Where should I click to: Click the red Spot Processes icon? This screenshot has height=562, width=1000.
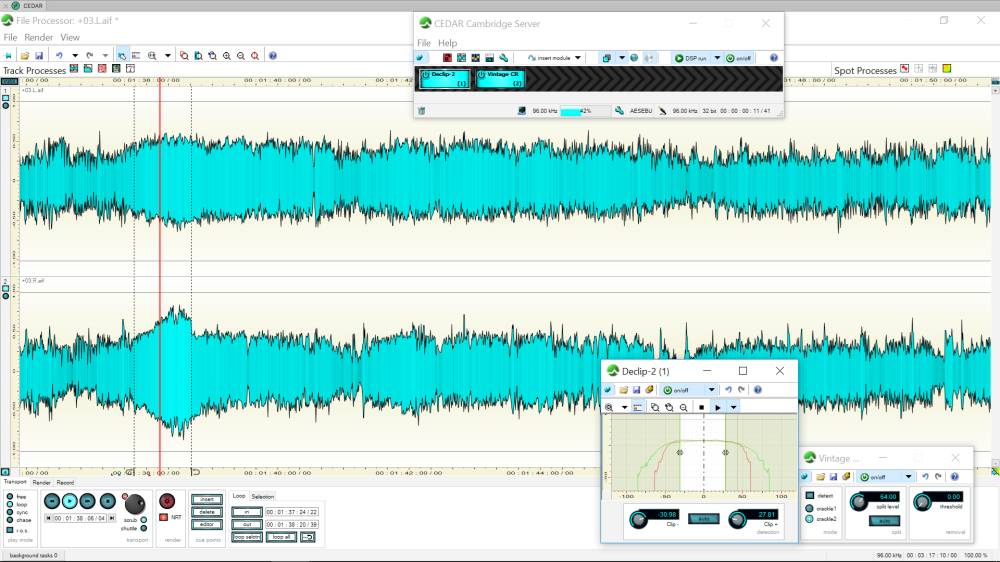(x=904, y=68)
